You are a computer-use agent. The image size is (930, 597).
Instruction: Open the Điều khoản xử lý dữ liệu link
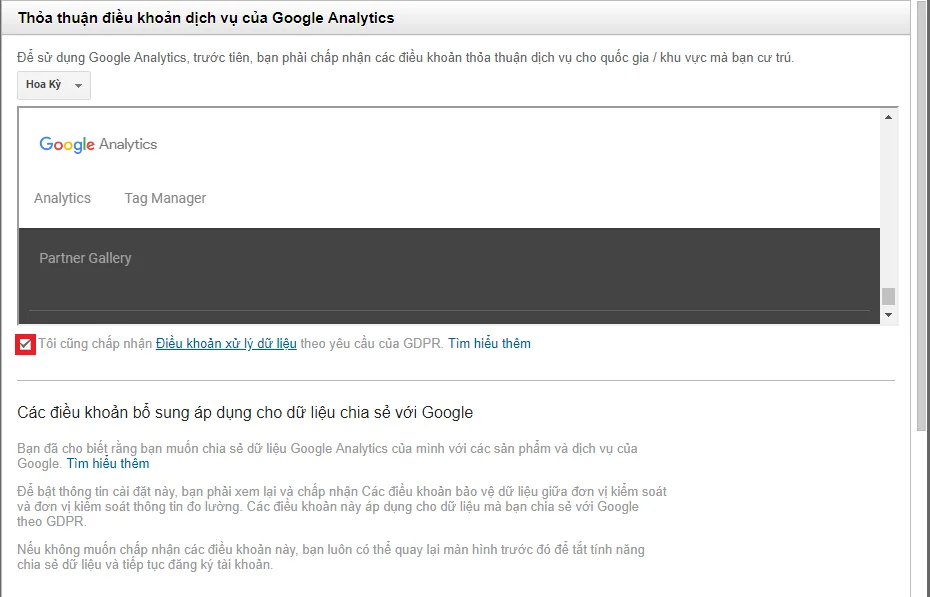coord(226,344)
